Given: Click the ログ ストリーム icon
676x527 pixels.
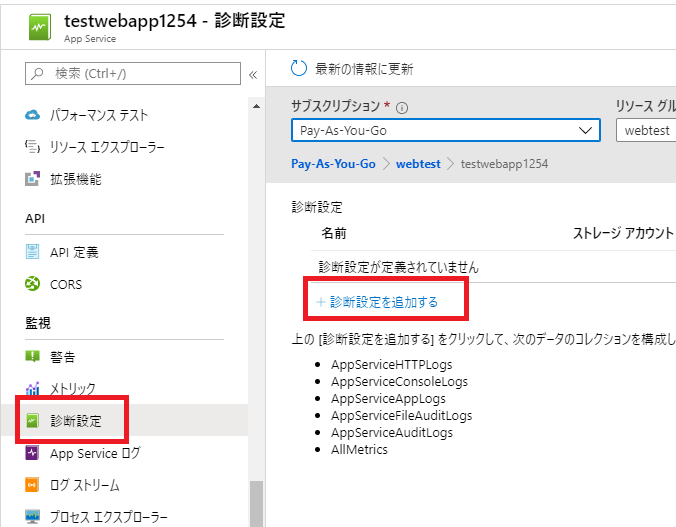Looking at the screenshot, I should [x=32, y=485].
